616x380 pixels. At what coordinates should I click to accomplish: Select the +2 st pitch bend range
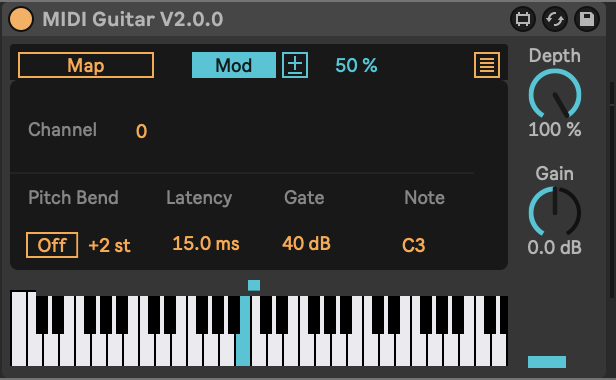click(109, 245)
